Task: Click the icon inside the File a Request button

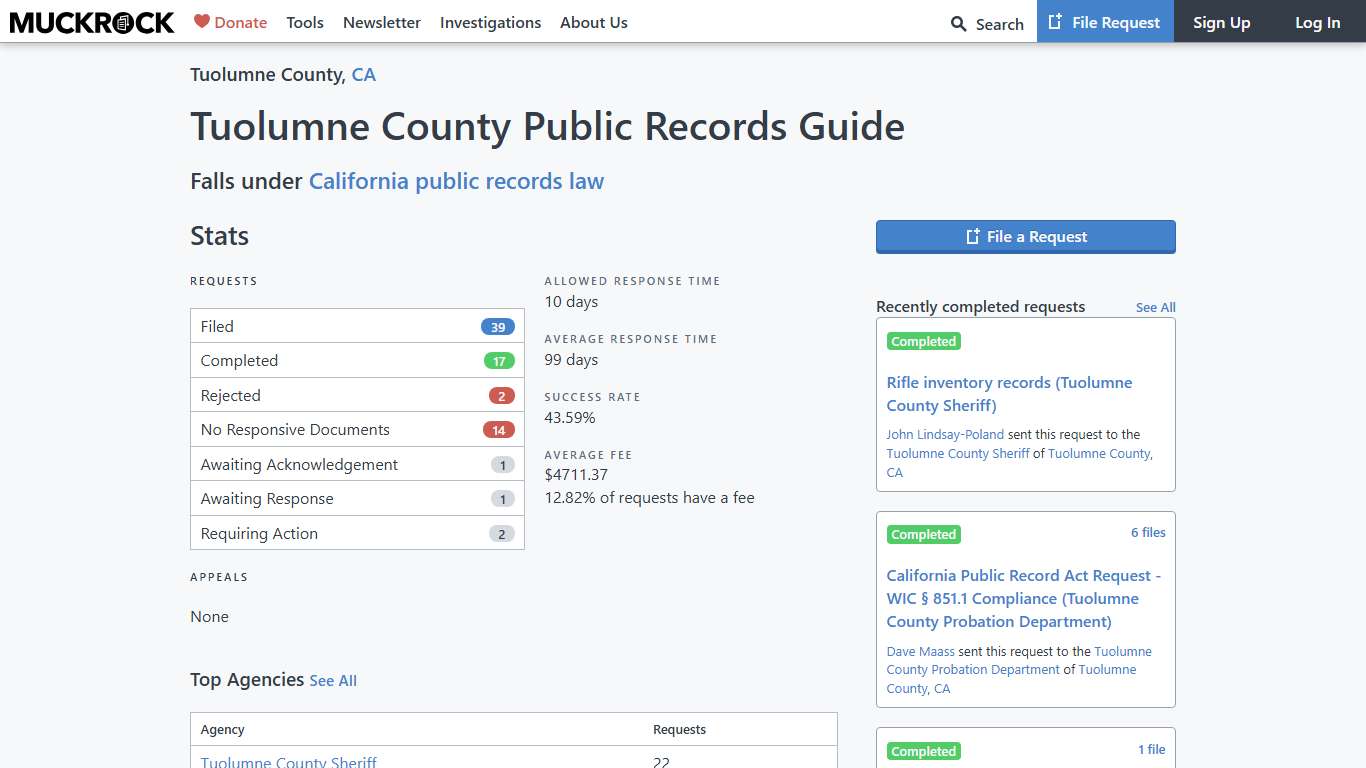Action: 971,236
